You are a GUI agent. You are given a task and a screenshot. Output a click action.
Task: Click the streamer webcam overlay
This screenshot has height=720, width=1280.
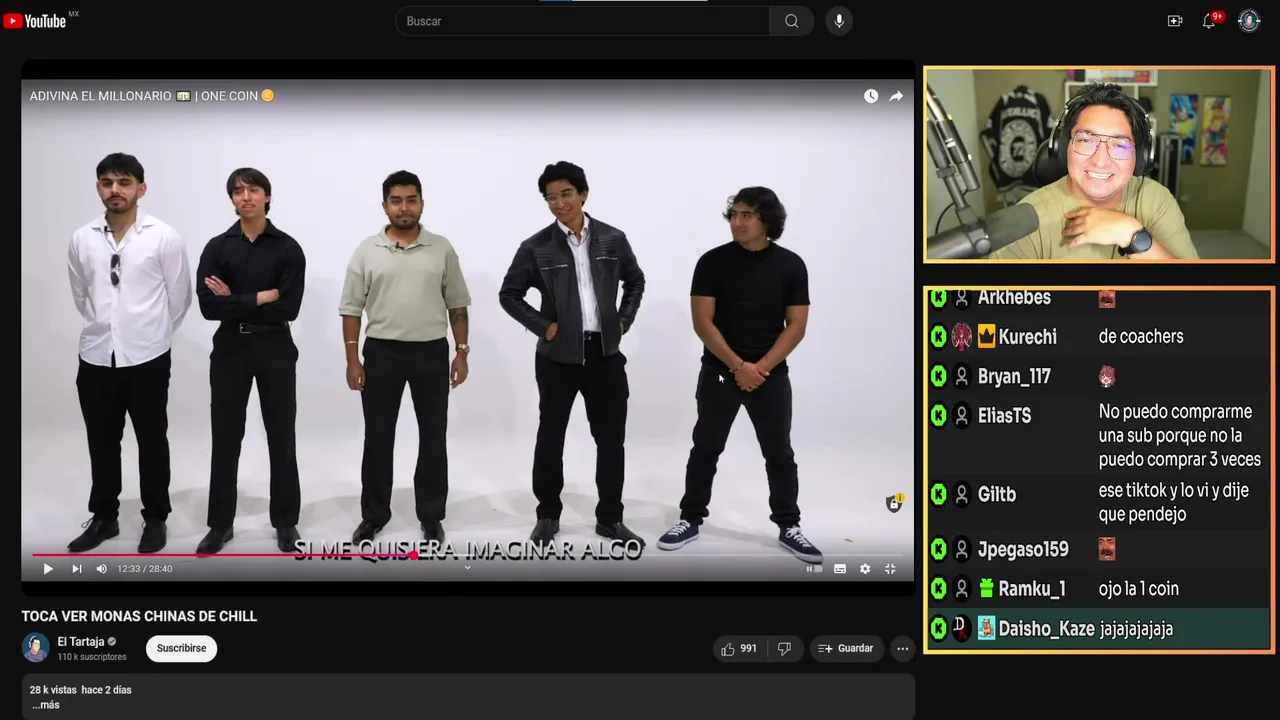coord(1099,164)
